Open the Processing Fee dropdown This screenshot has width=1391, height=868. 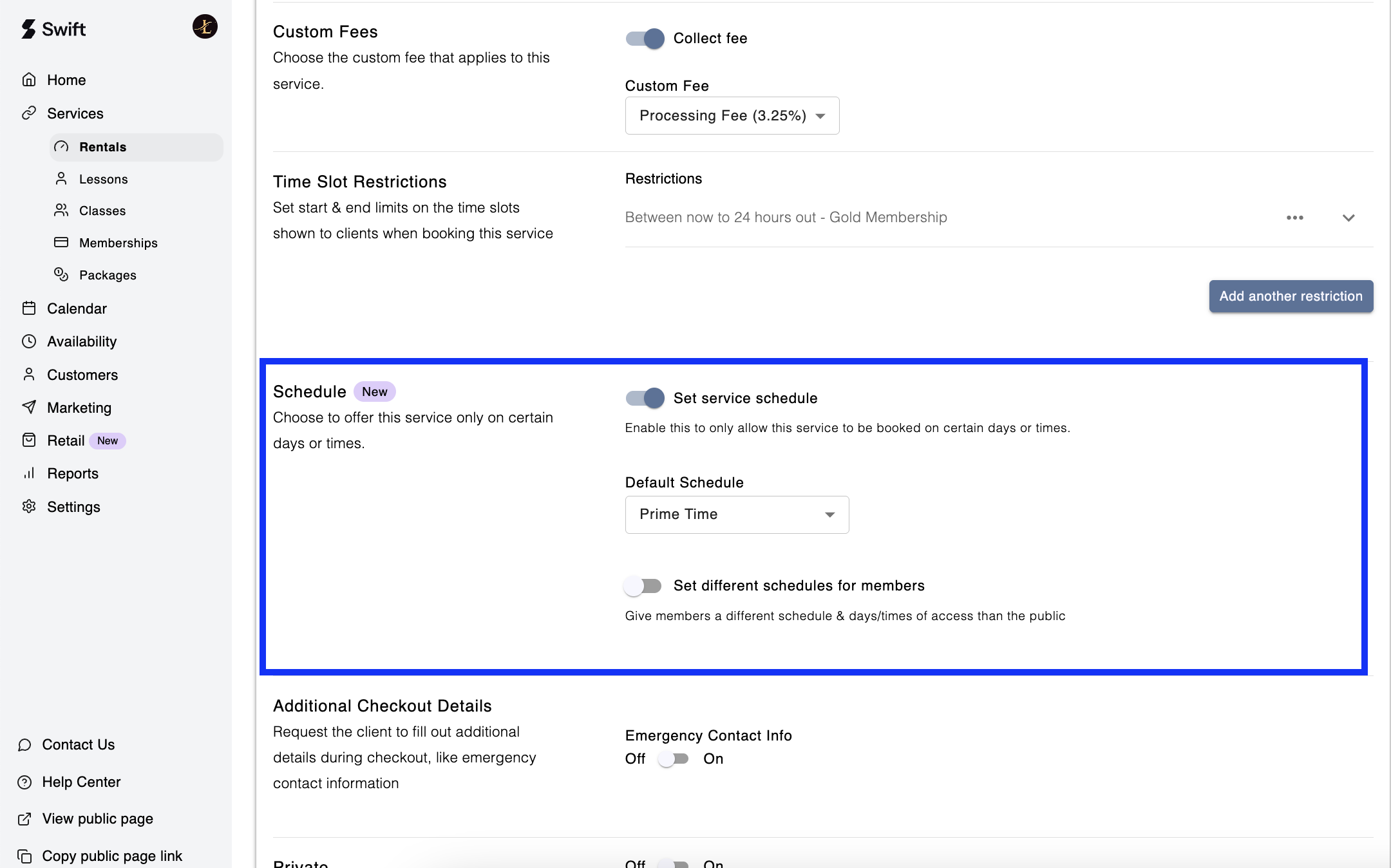[732, 116]
